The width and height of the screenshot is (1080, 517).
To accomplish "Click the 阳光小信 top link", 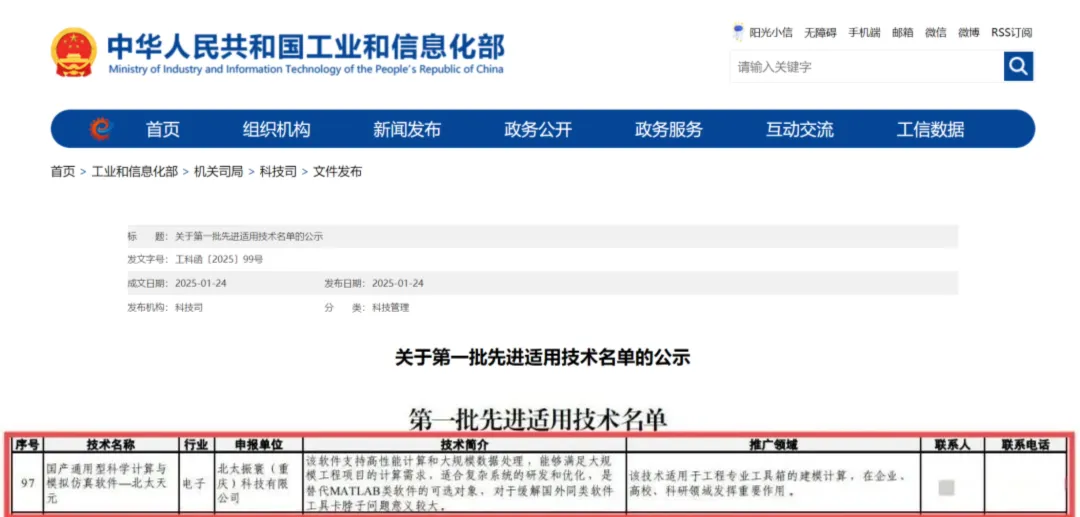I will (771, 32).
